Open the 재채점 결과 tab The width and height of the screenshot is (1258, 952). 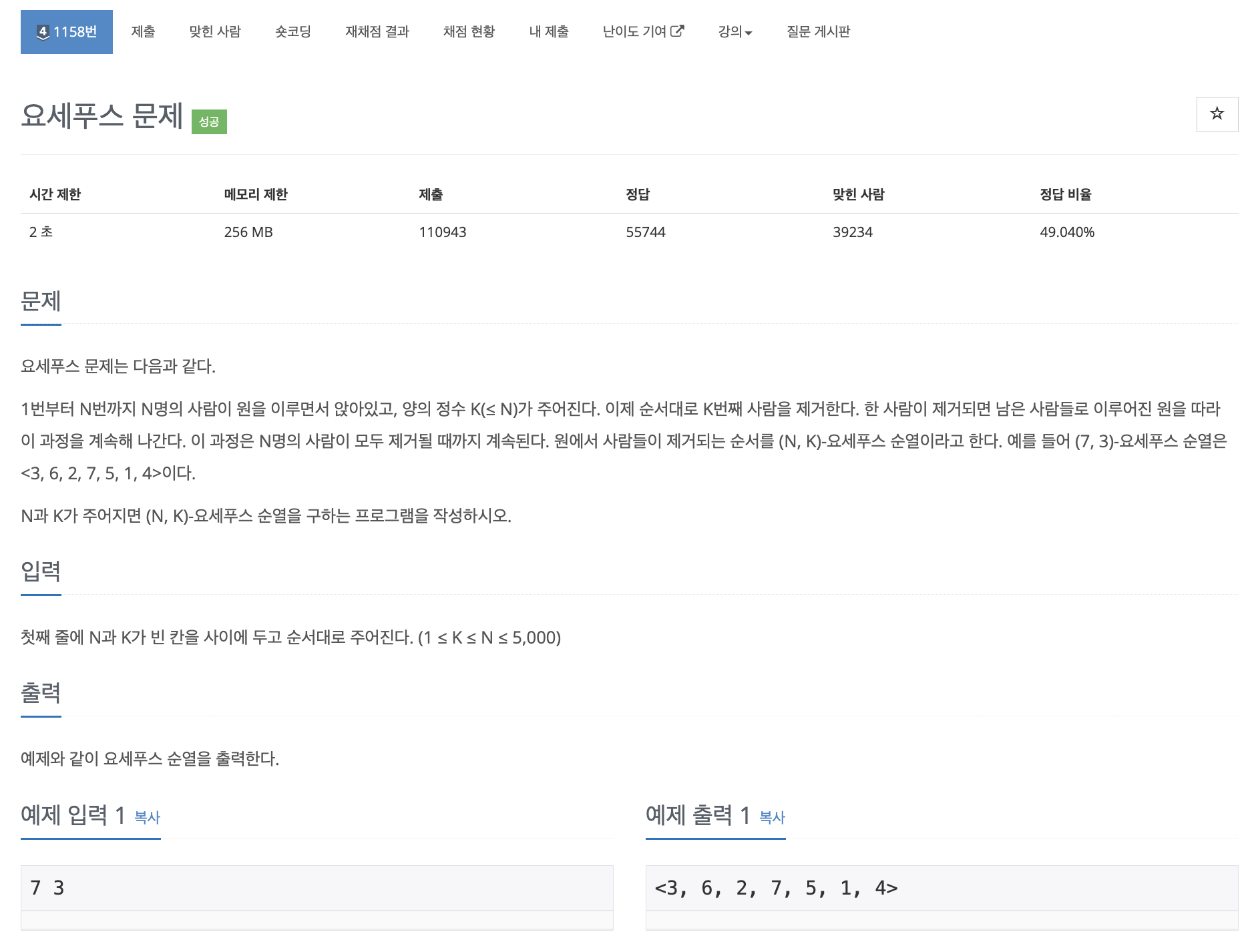(377, 31)
